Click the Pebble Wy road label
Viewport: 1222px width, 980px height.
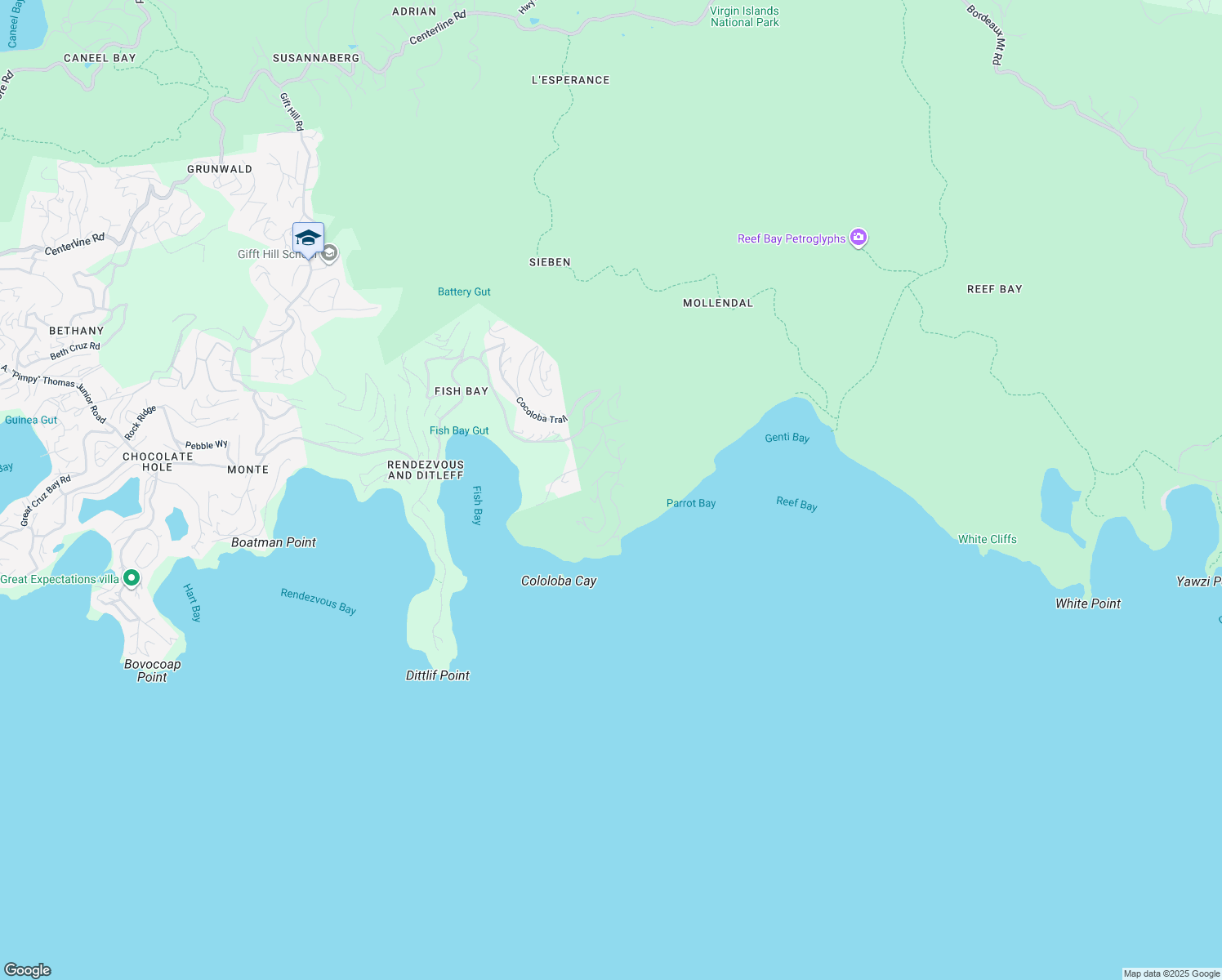click(x=207, y=445)
